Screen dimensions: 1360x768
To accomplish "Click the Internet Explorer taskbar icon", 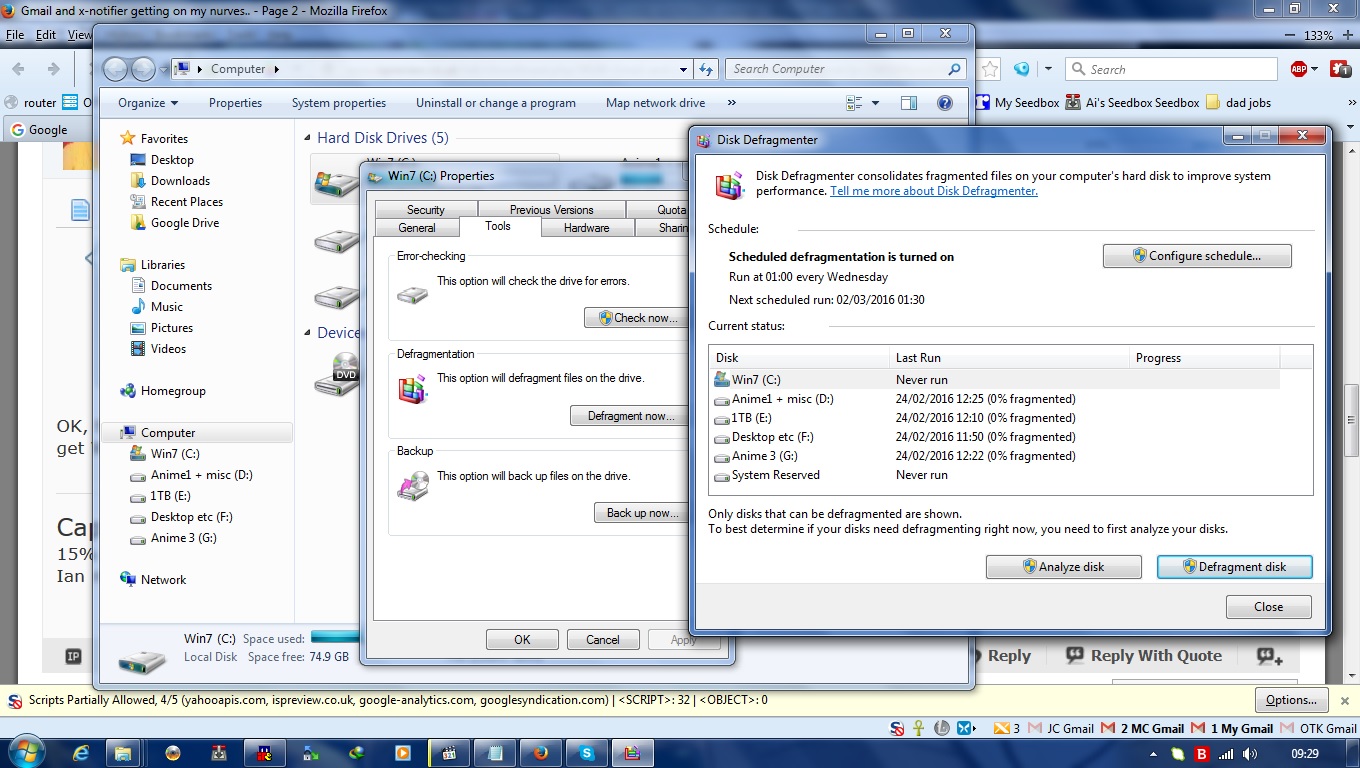I will click(81, 752).
